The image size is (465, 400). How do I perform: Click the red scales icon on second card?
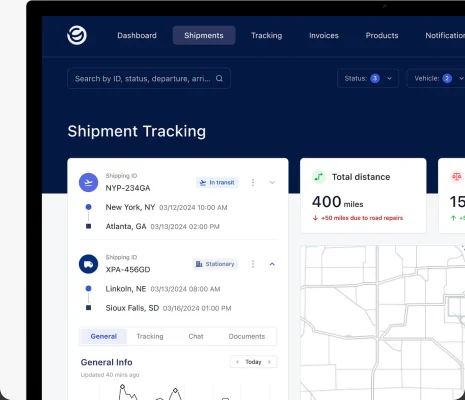(x=456, y=177)
